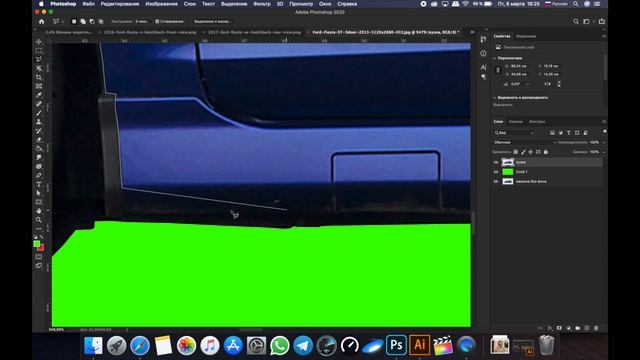The image size is (640, 360).
Task: Toggle lock position icon
Action: click(531, 152)
